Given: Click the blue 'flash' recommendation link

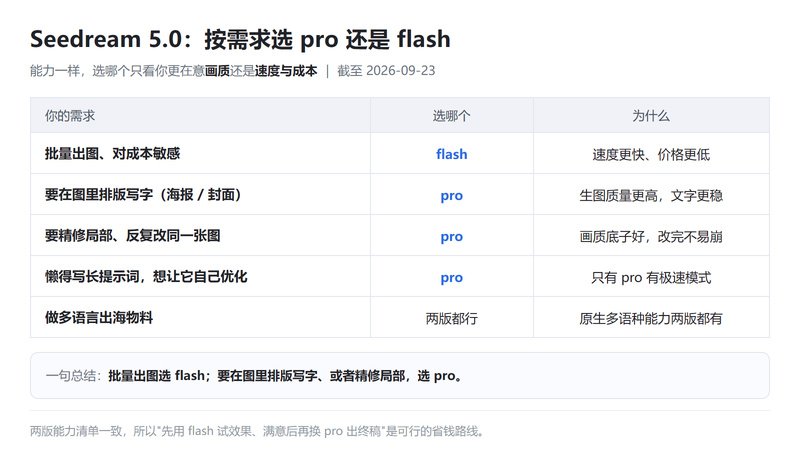Looking at the screenshot, I should pyautogui.click(x=452, y=154).
